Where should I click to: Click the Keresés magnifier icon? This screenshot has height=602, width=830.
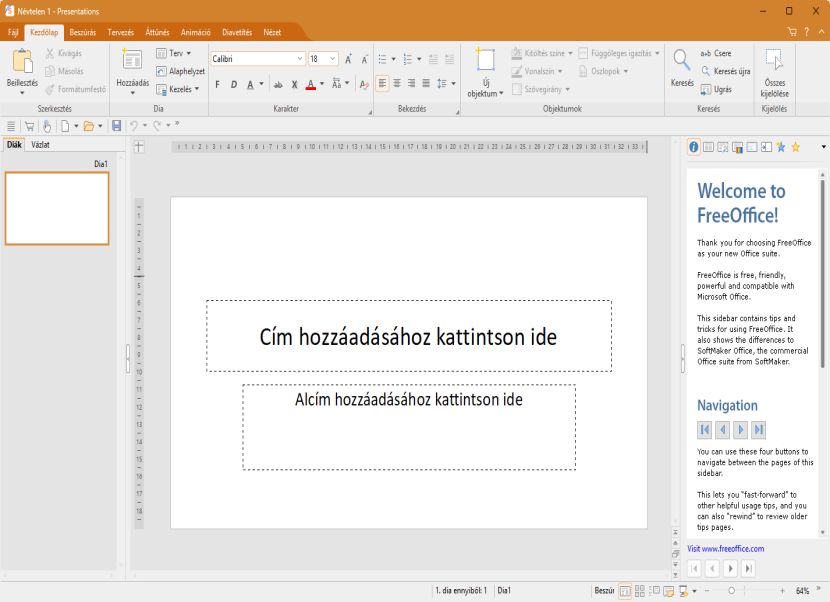coord(681,60)
